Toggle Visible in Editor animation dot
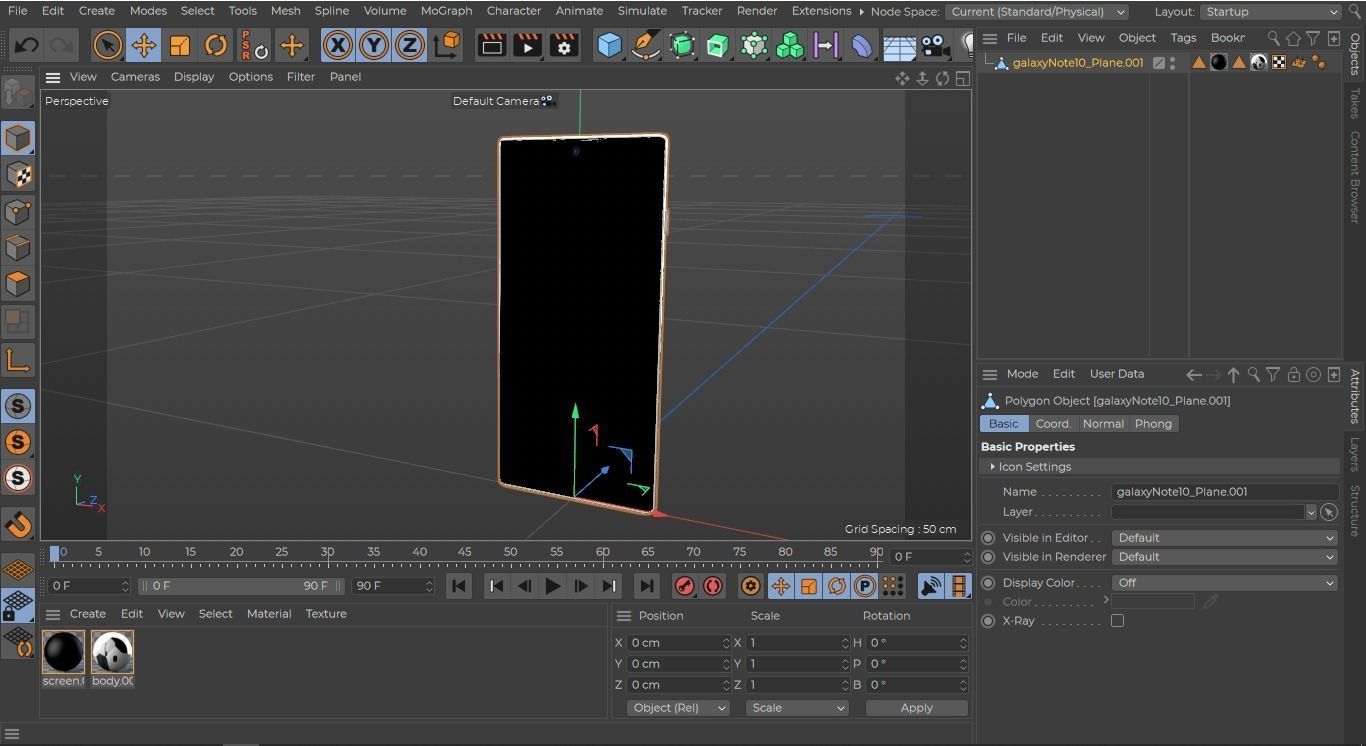 coord(988,538)
